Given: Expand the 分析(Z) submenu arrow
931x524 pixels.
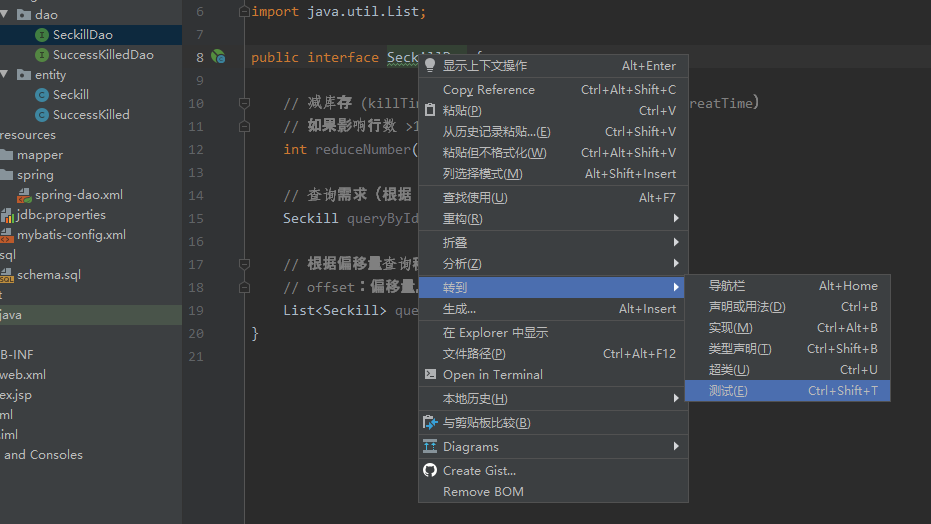Looking at the screenshot, I should tap(676, 263).
